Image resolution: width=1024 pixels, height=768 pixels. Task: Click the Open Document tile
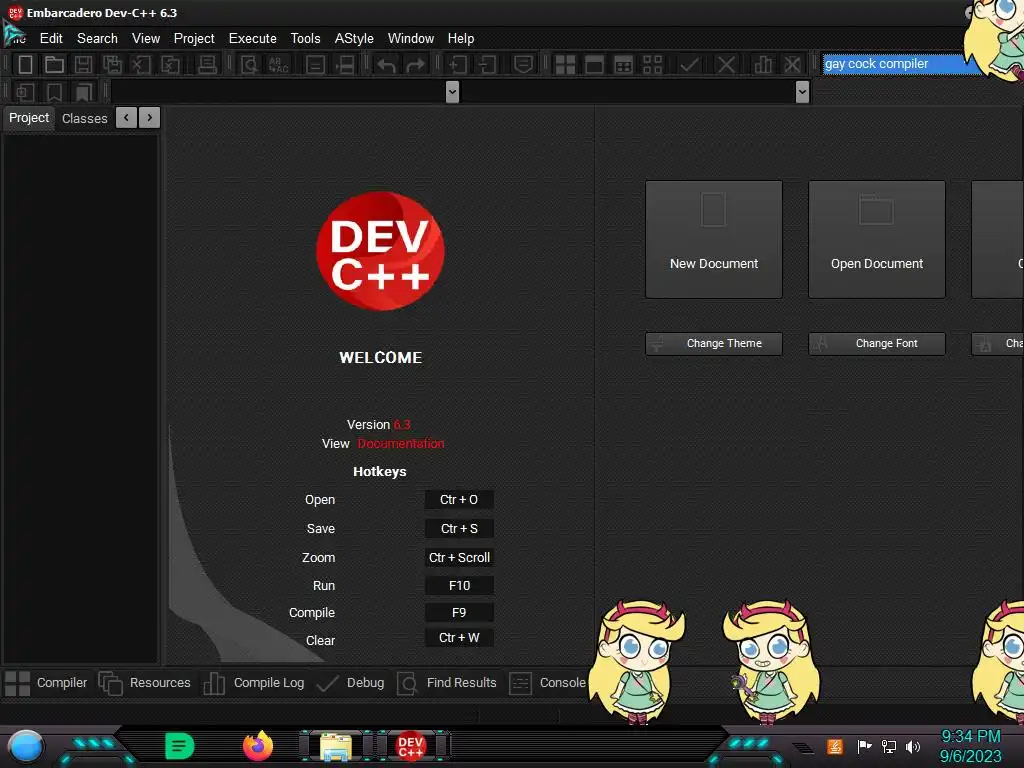(x=876, y=240)
